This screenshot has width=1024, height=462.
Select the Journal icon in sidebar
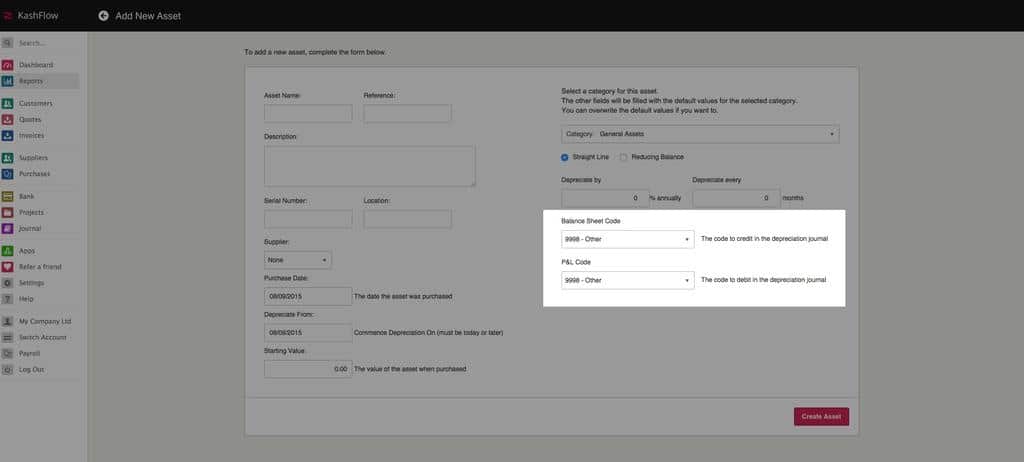8,228
